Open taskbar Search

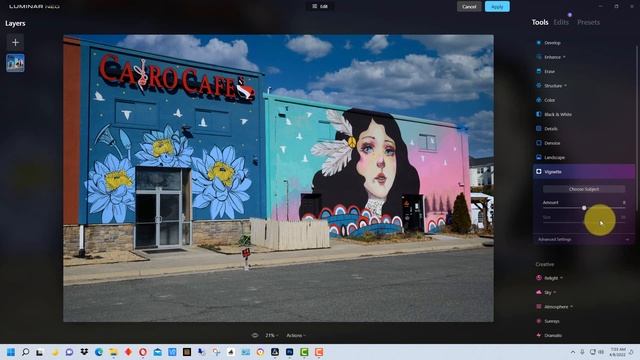[25, 352]
